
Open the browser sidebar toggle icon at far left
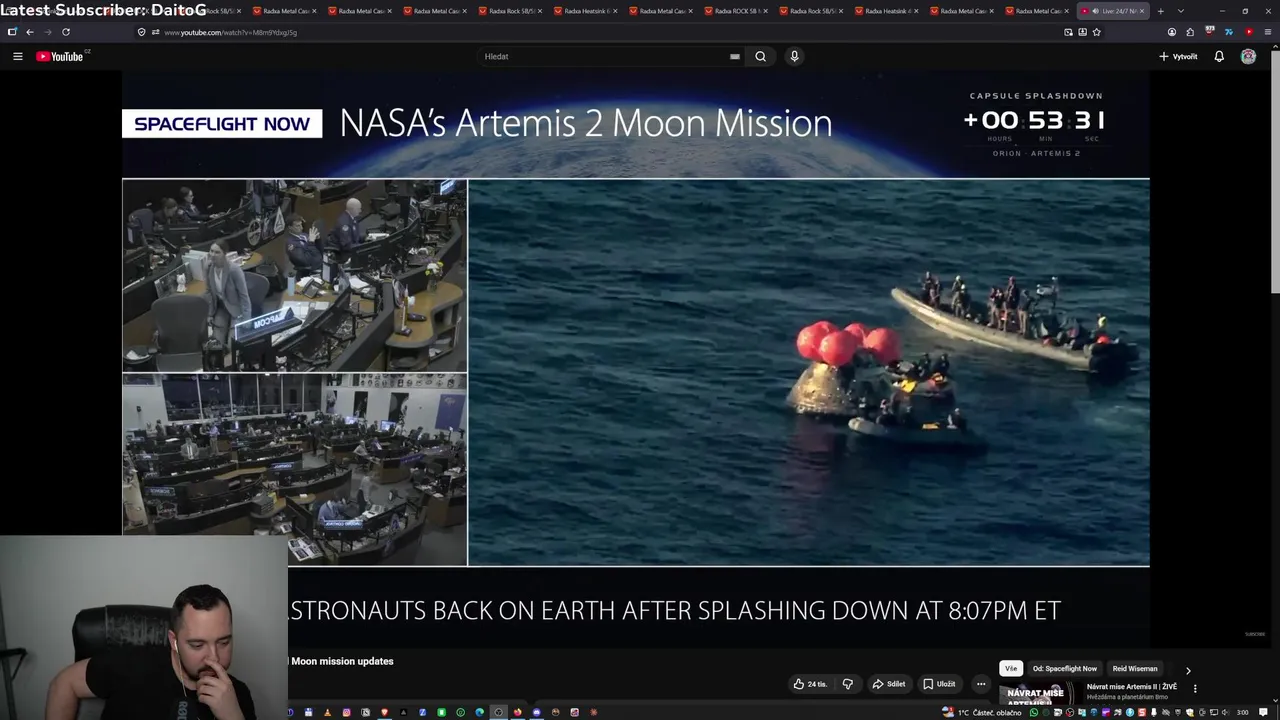click(x=12, y=32)
